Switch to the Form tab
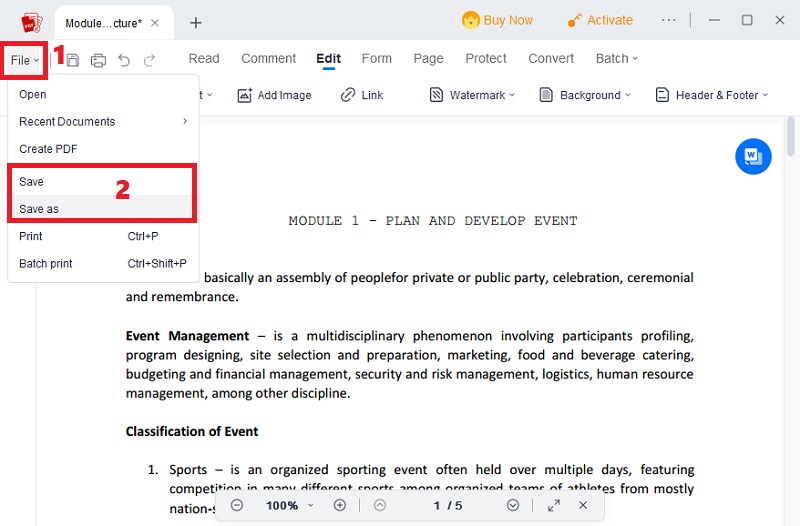 click(x=377, y=58)
